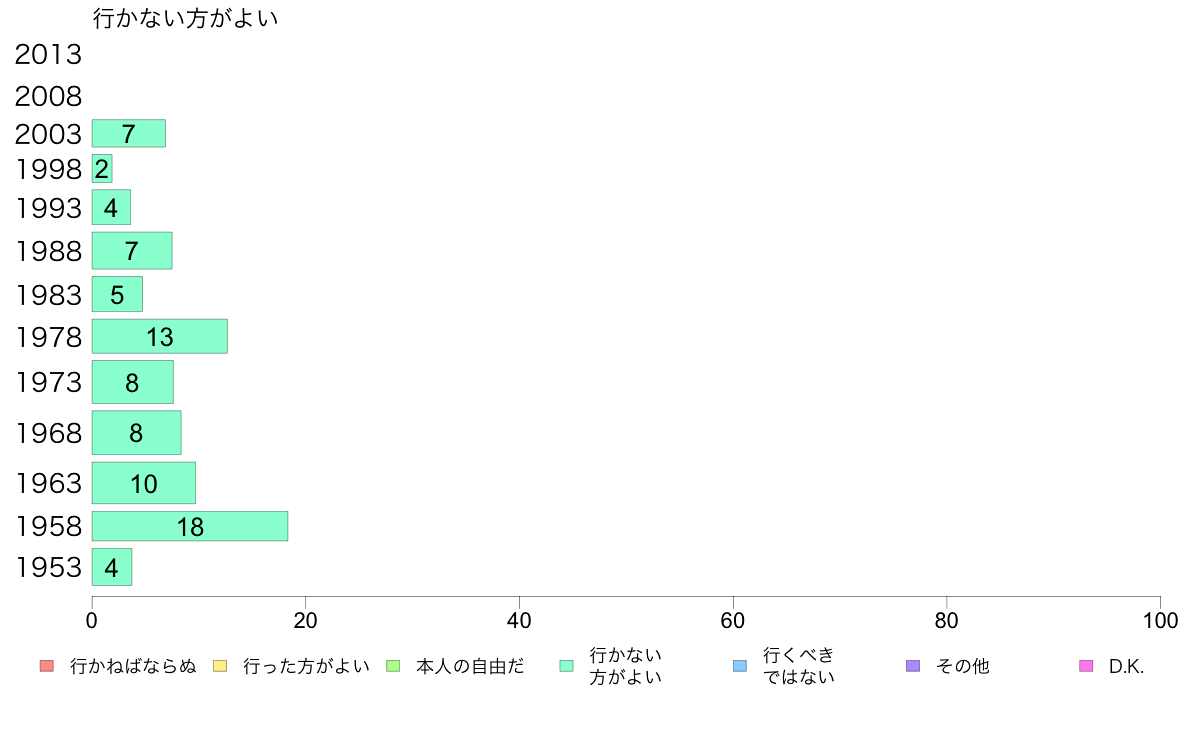Click the 1998 bar showing 2

coord(102,168)
